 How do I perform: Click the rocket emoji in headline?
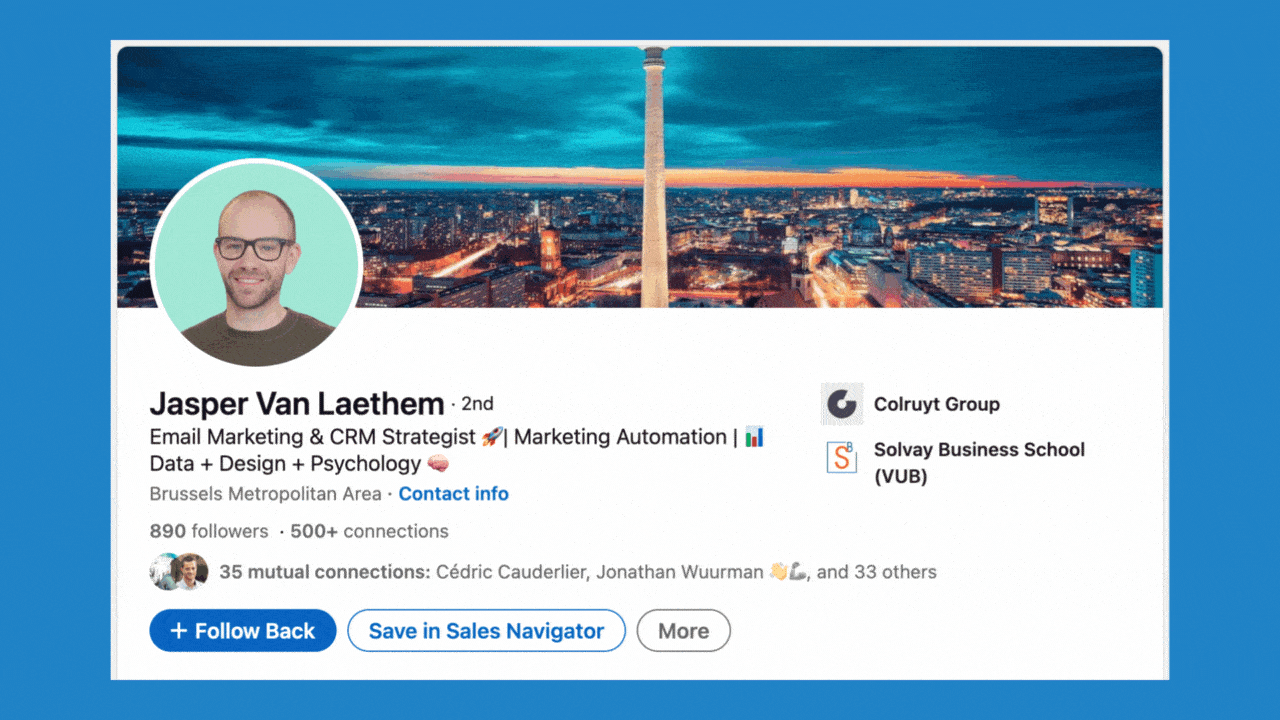[491, 437]
